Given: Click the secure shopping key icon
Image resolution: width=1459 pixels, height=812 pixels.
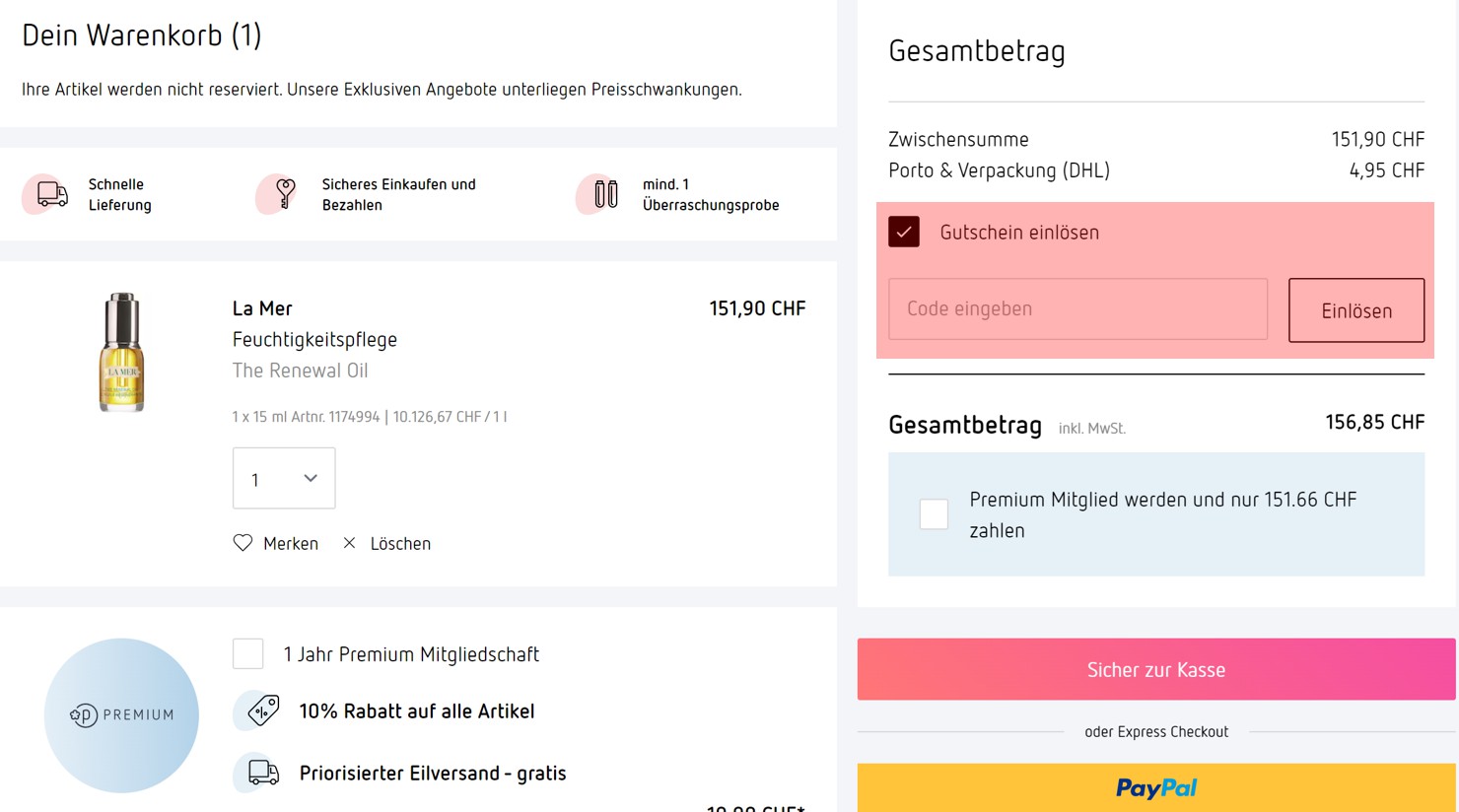Looking at the screenshot, I should tap(285, 193).
